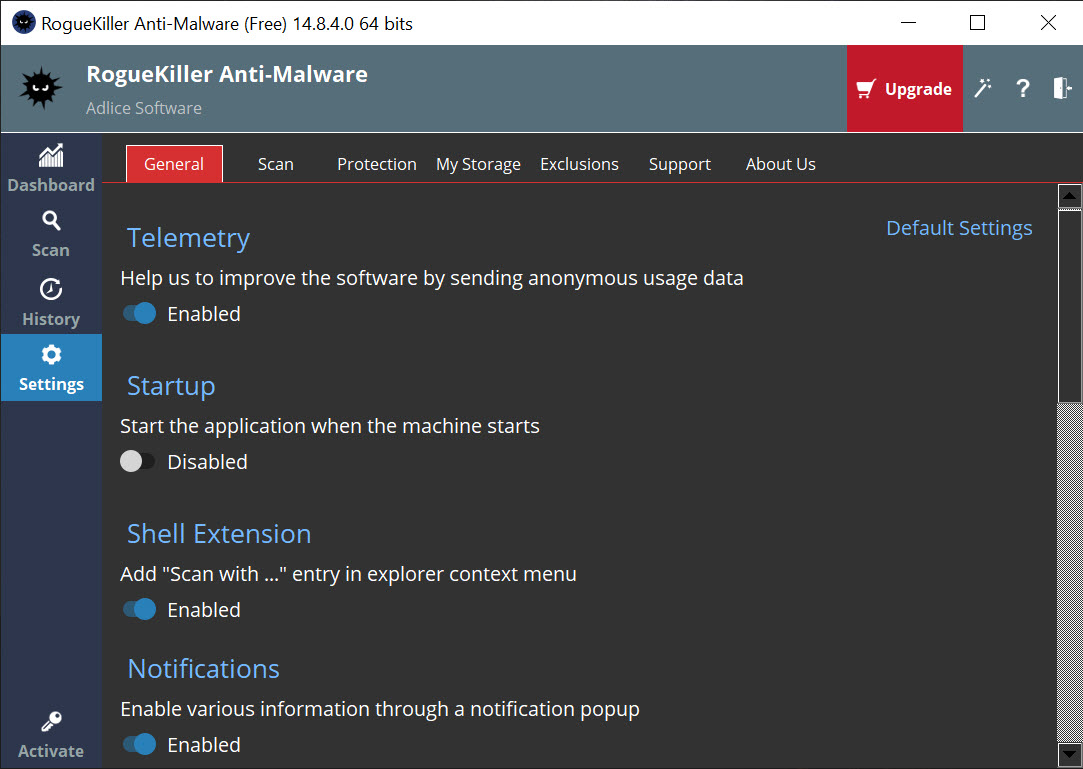Click the Default Settings link

[x=959, y=228]
